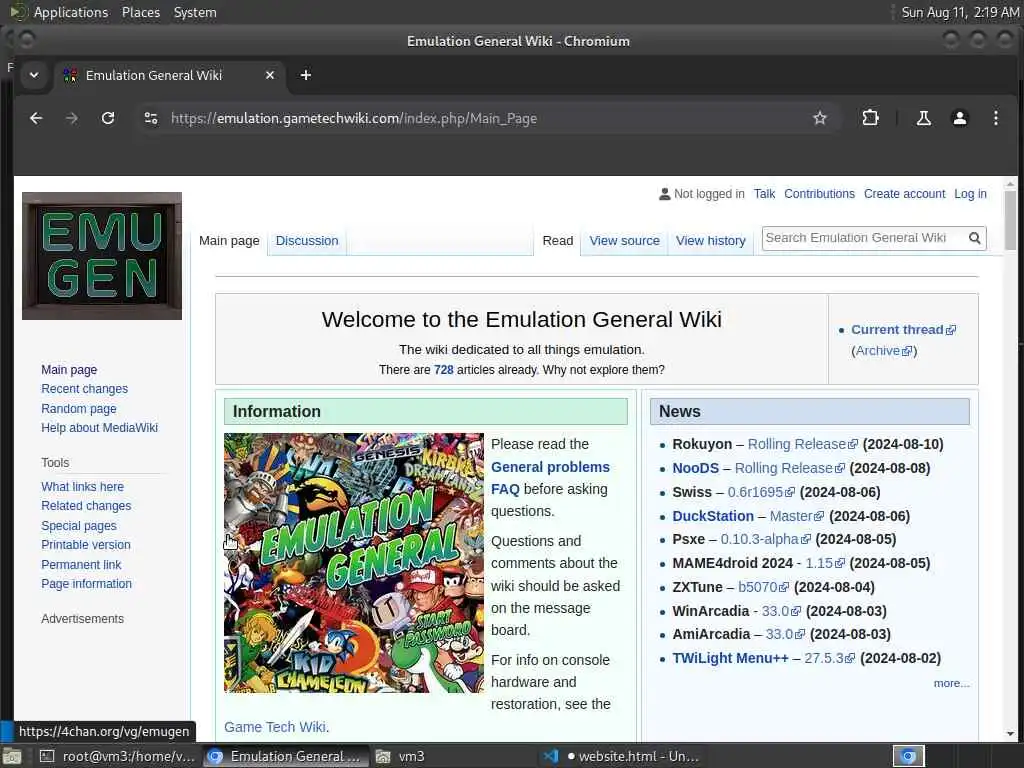Close the Emulation General Wiki tab

click(270, 75)
